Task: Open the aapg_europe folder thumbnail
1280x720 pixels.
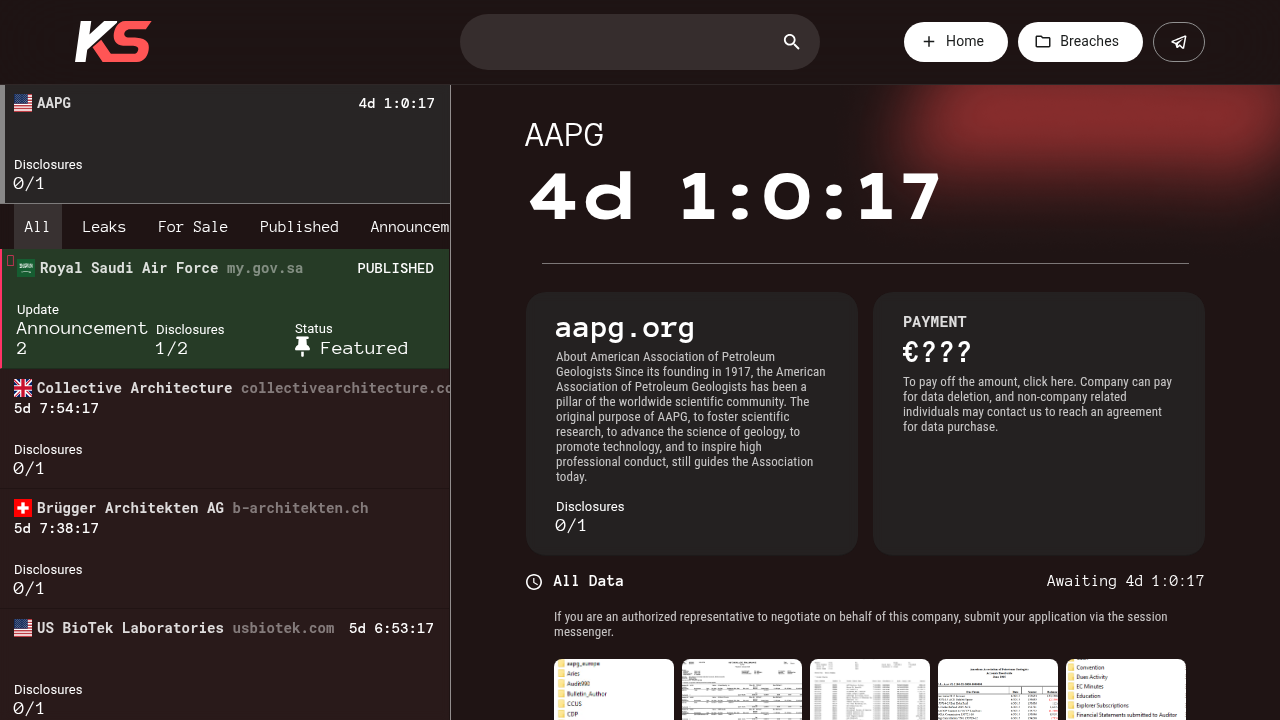Action: pyautogui.click(x=614, y=689)
